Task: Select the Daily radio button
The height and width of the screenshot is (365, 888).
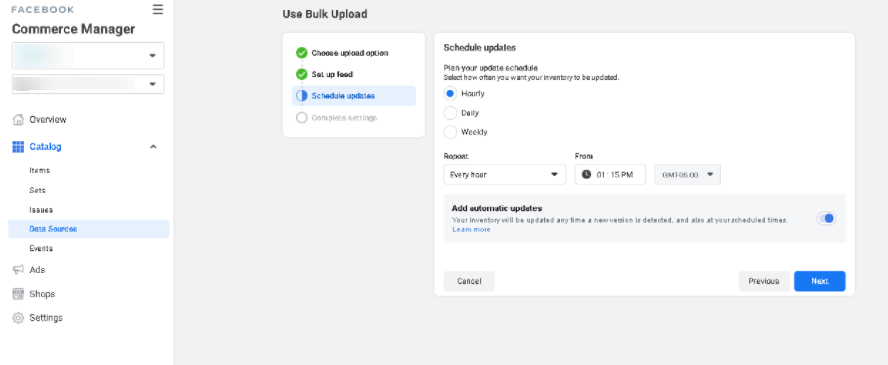Action: click(450, 113)
